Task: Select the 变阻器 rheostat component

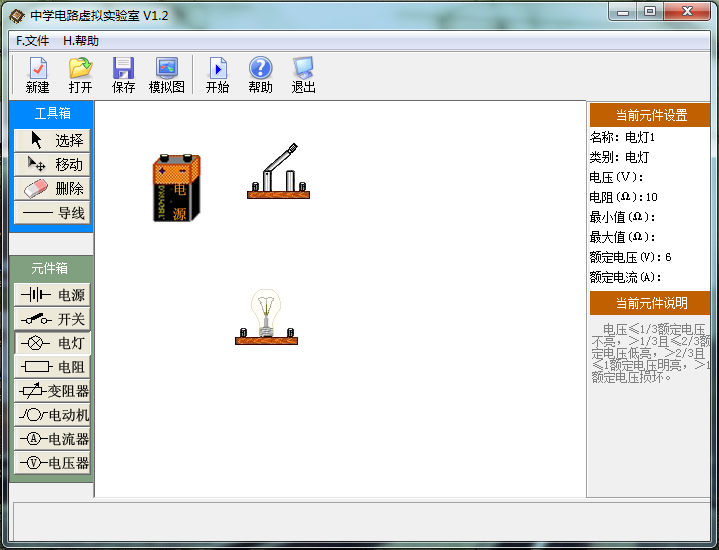Action: [53, 391]
